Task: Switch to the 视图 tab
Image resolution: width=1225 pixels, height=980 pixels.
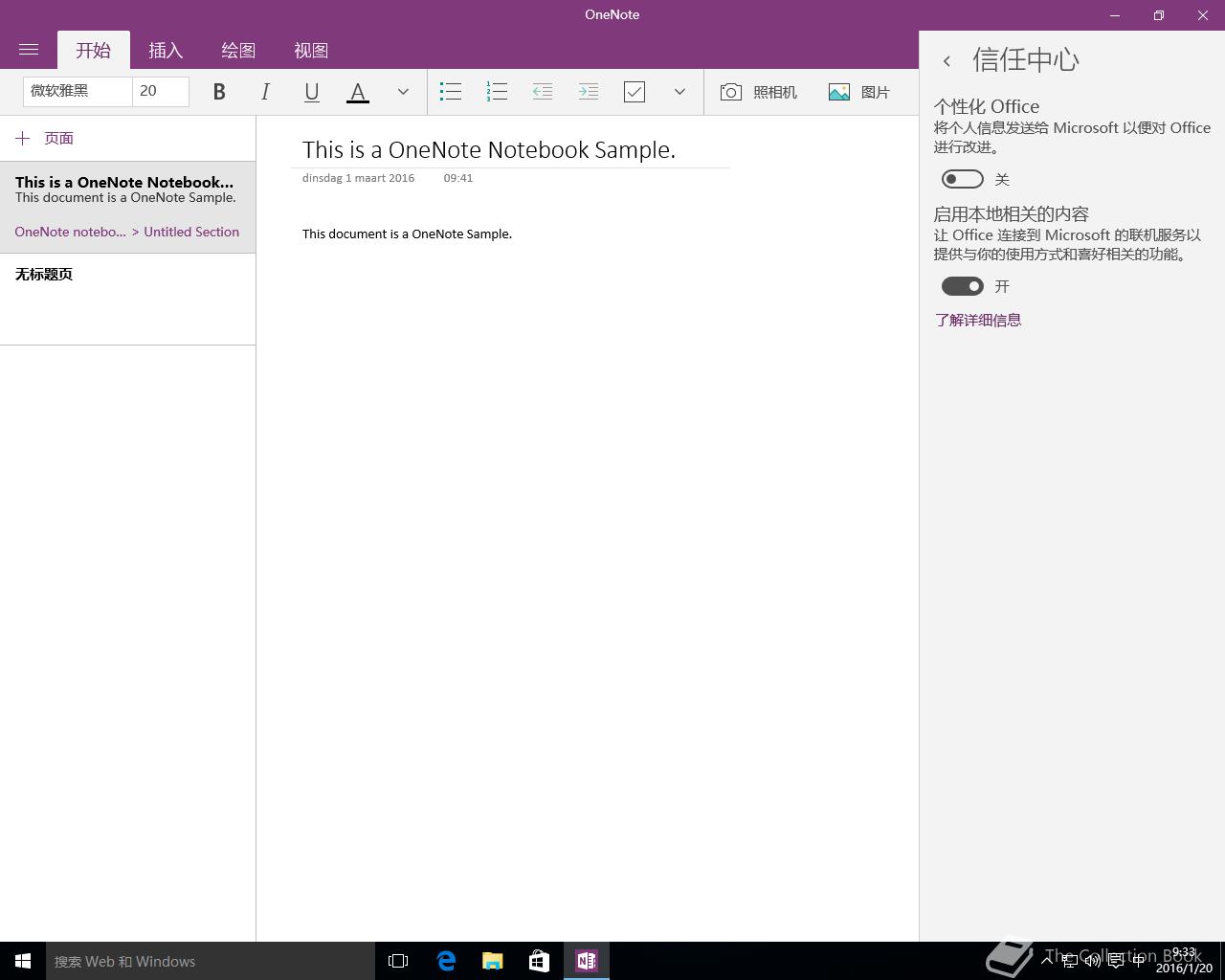Action: click(311, 50)
